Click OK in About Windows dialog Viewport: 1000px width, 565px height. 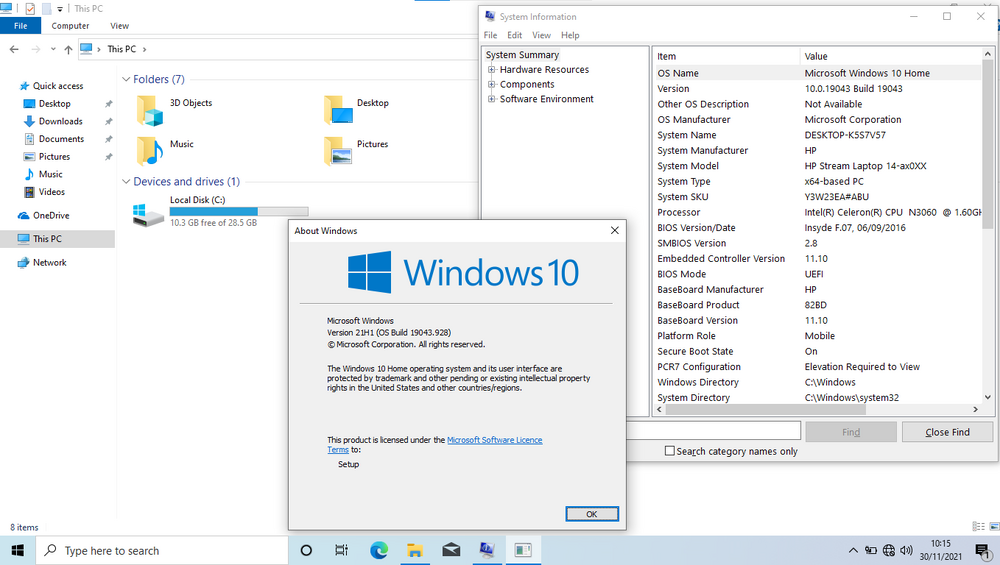point(592,514)
